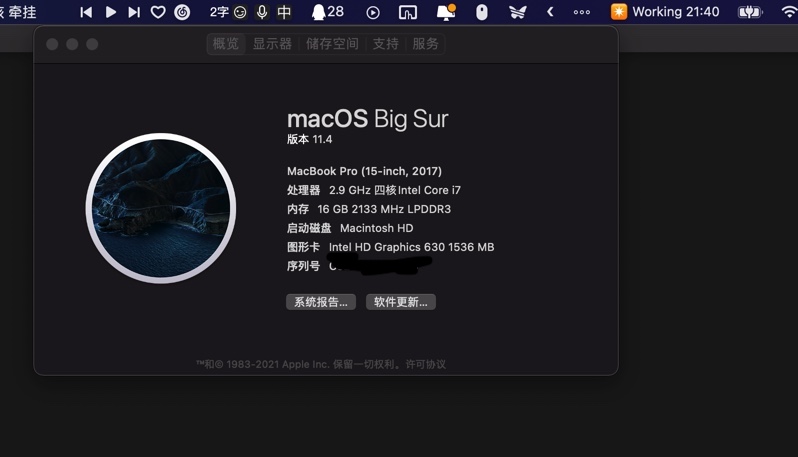
Task: Go to the 支持 tab
Action: pyautogui.click(x=385, y=44)
